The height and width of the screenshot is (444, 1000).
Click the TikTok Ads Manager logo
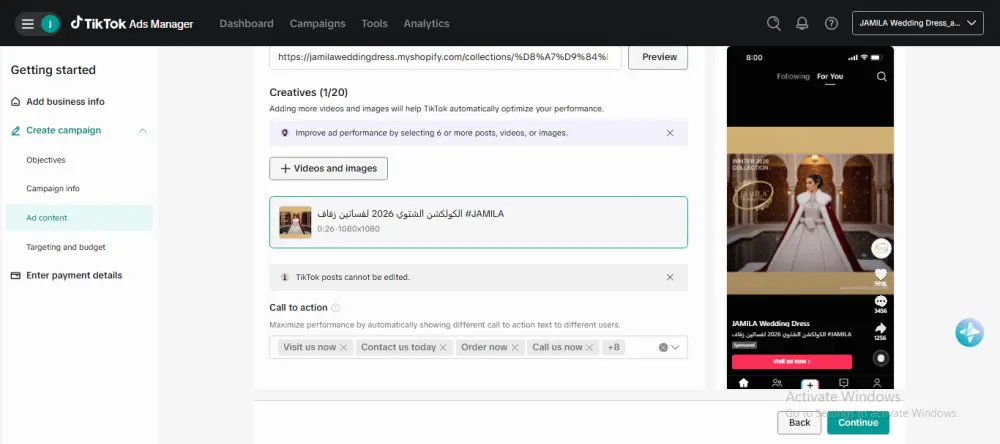coord(132,24)
